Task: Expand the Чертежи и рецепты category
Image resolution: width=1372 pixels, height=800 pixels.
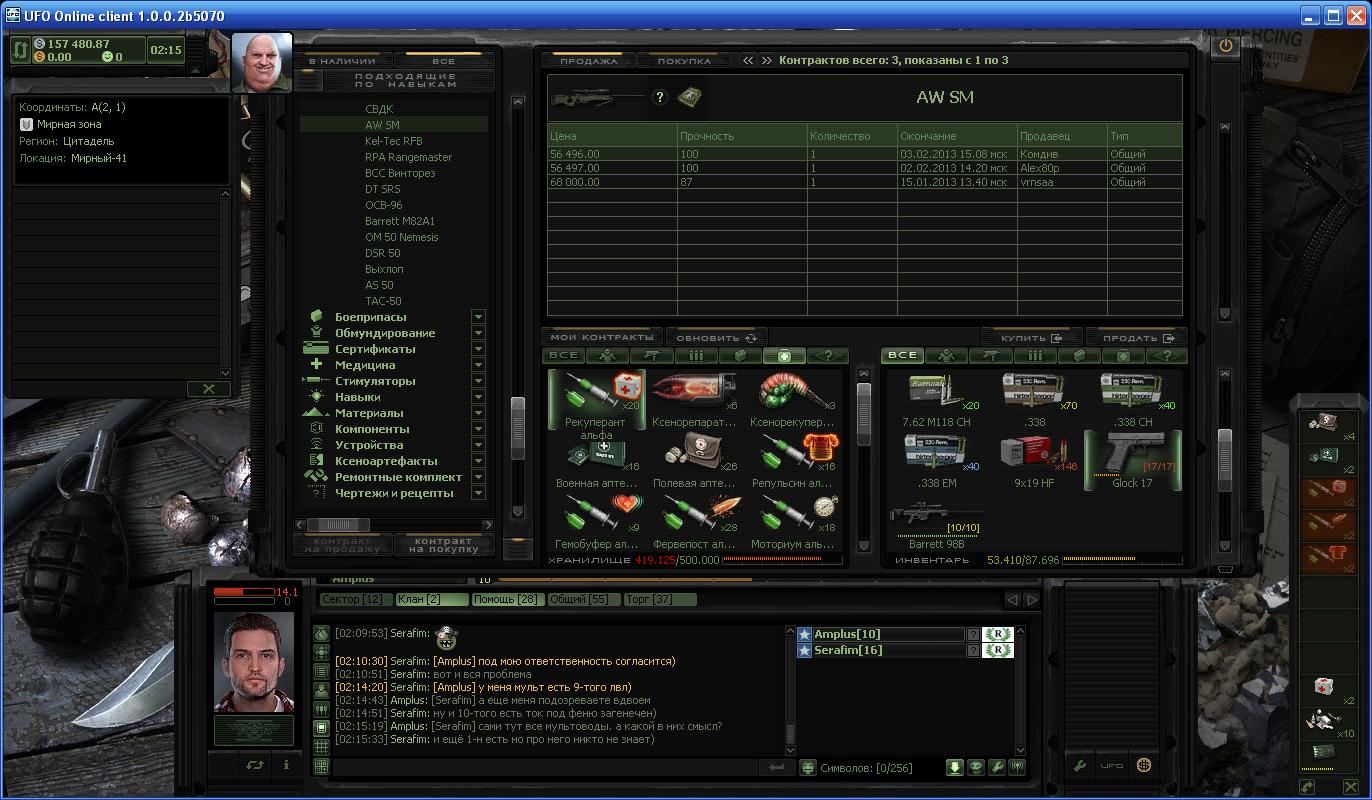Action: (478, 493)
